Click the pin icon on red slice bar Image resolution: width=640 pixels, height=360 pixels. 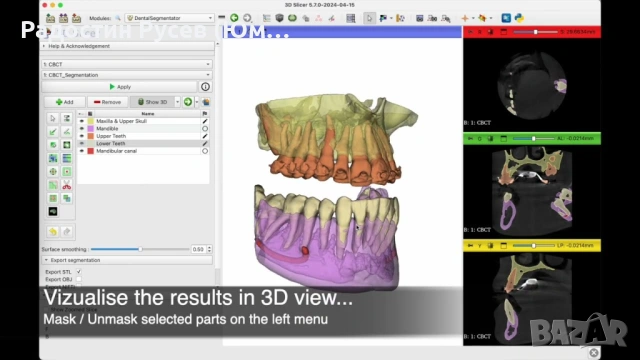(470, 31)
